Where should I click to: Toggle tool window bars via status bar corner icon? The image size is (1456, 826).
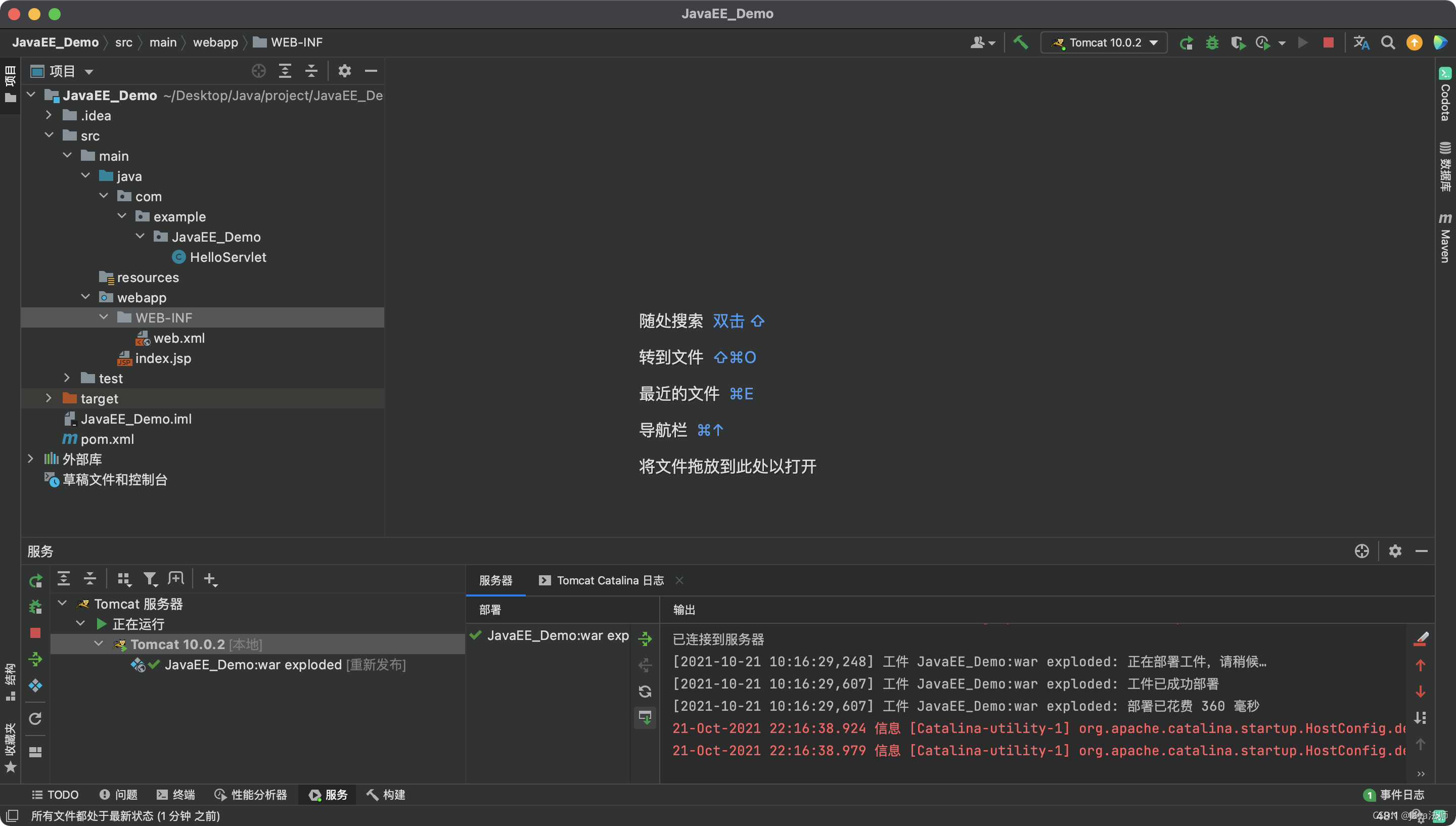click(11, 815)
